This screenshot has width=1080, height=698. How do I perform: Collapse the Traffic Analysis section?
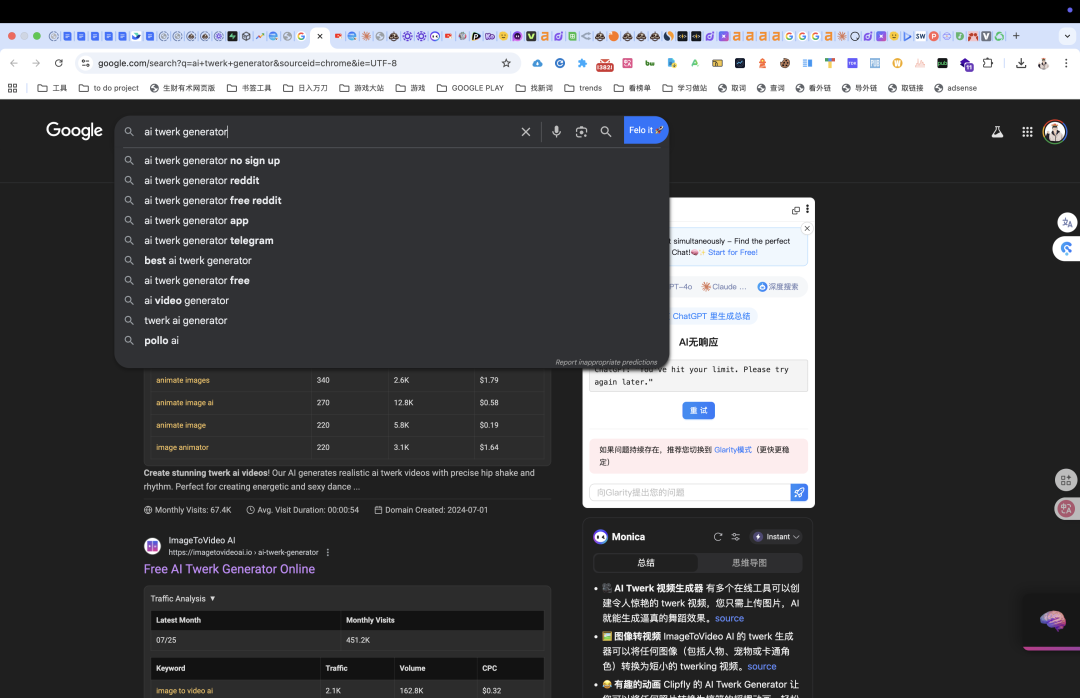(x=183, y=599)
